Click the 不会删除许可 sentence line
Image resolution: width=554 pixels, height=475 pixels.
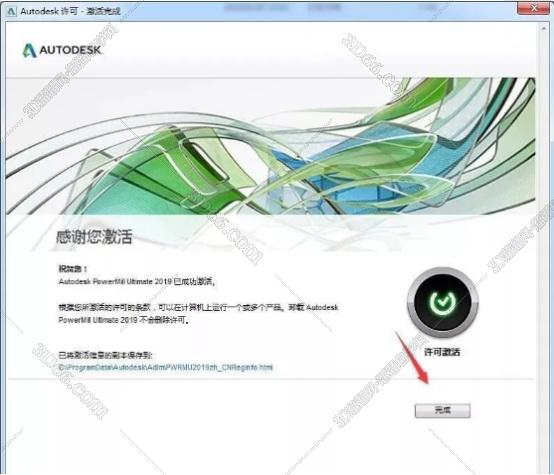click(124, 320)
